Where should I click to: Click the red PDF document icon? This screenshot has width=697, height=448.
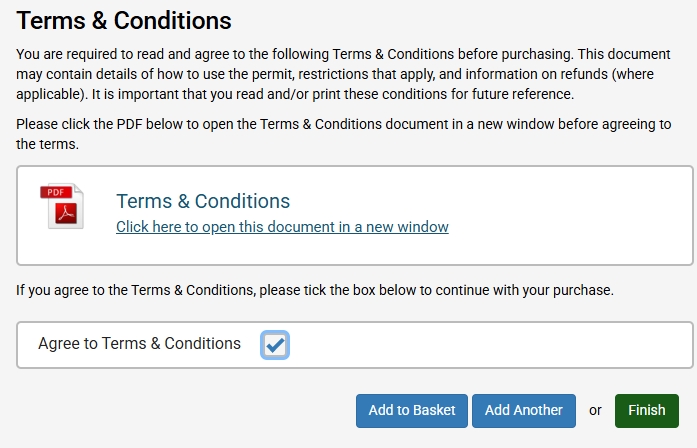(x=62, y=207)
